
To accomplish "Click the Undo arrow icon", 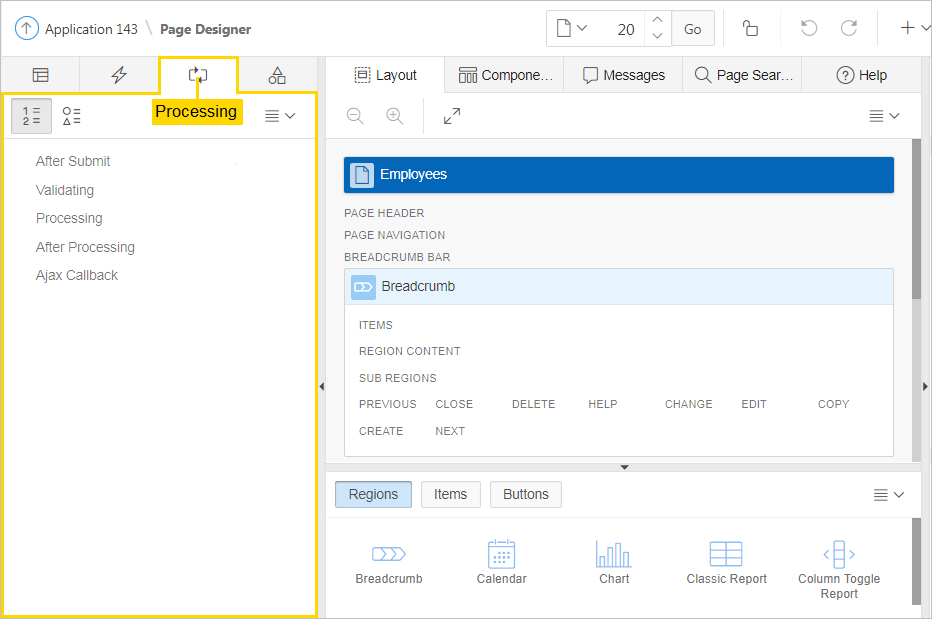I will (x=809, y=29).
